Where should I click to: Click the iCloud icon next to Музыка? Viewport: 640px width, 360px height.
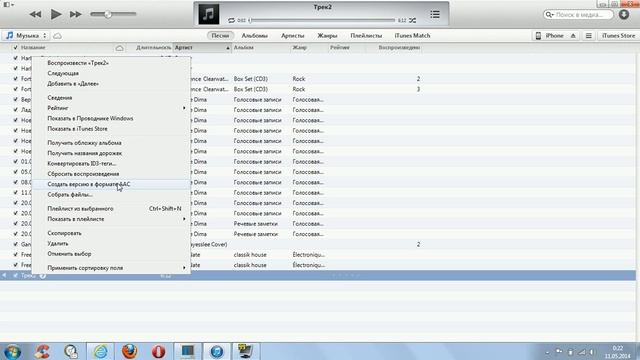[58, 36]
